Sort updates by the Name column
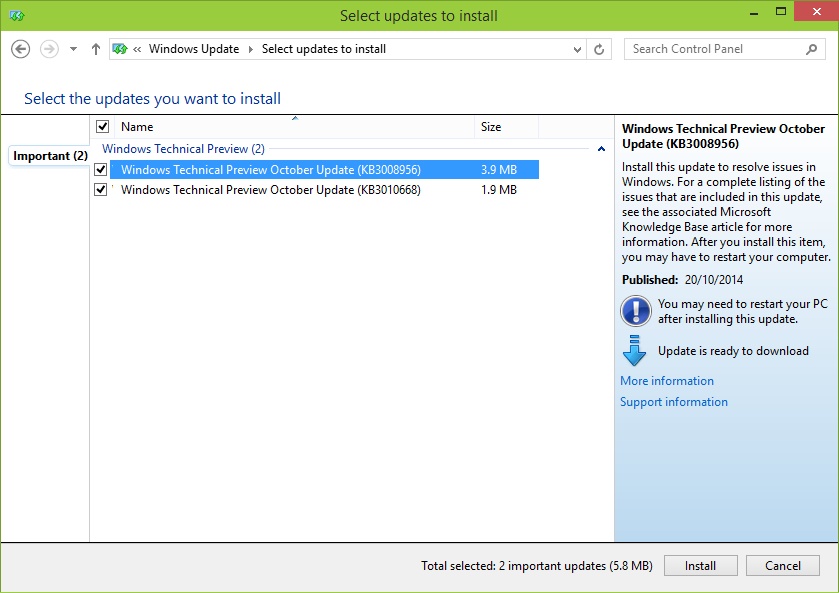The height and width of the screenshot is (593, 839). click(x=294, y=127)
